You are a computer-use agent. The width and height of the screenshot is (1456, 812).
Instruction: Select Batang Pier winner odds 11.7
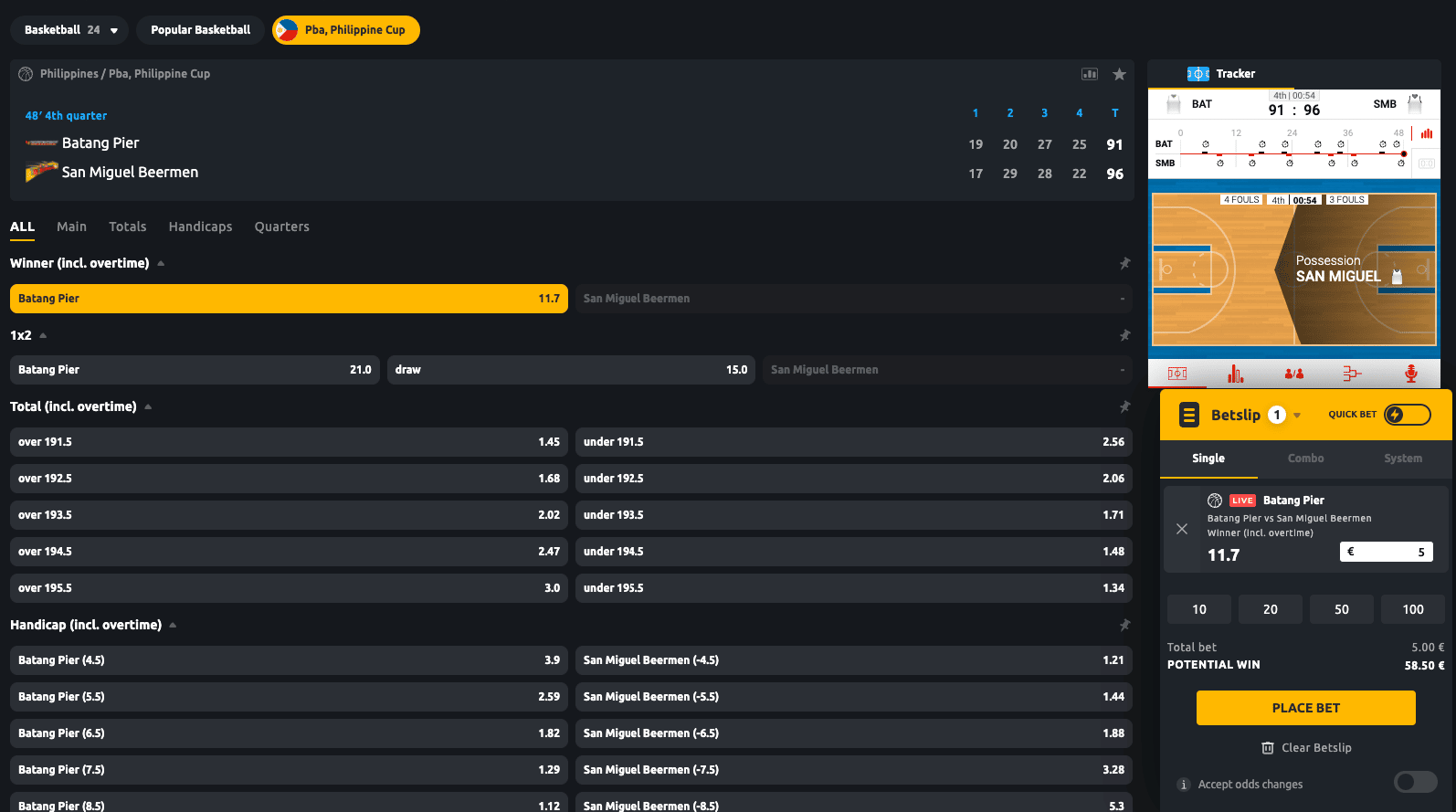(x=289, y=299)
